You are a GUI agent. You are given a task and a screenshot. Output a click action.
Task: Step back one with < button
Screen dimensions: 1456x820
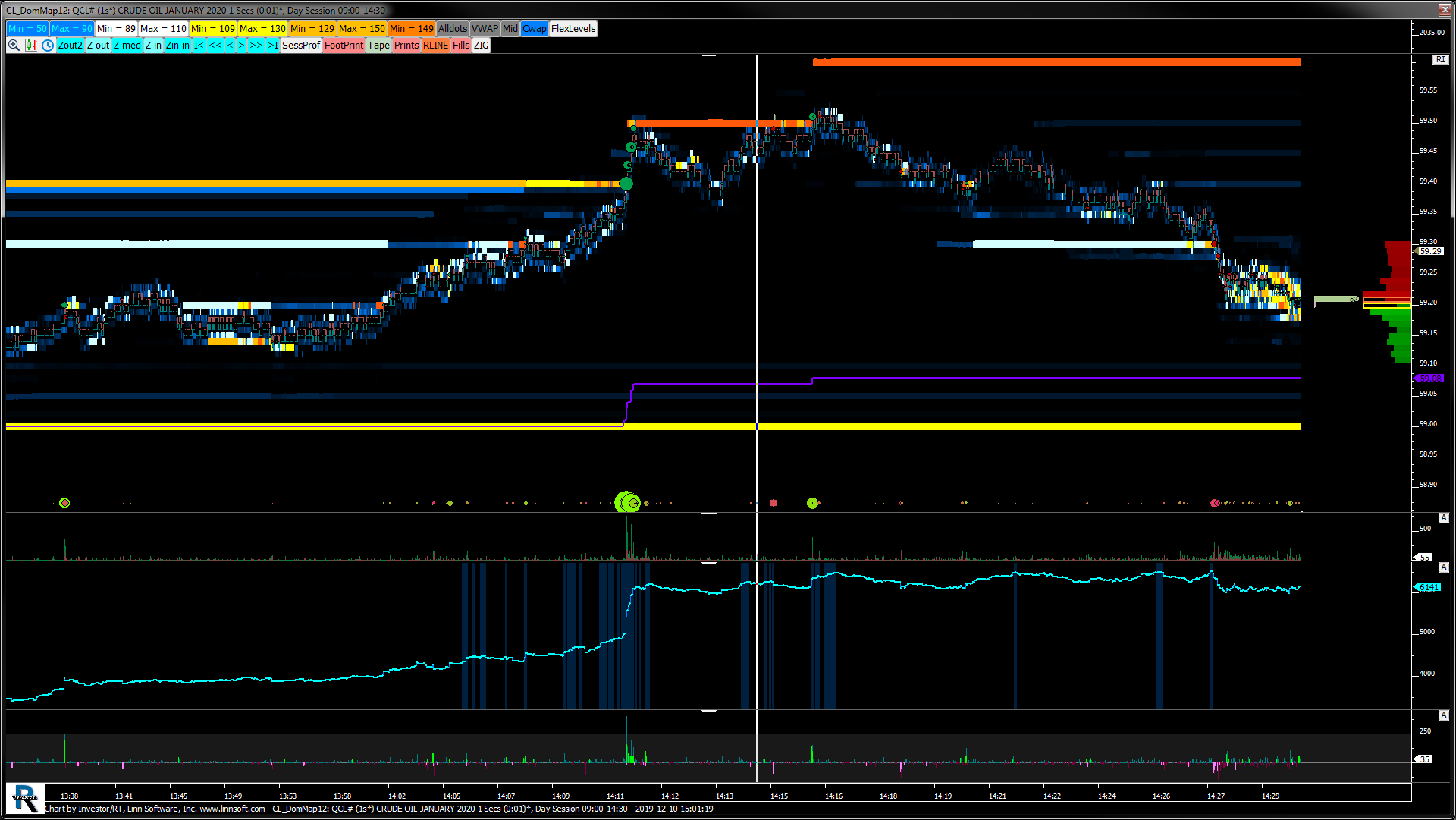[230, 46]
